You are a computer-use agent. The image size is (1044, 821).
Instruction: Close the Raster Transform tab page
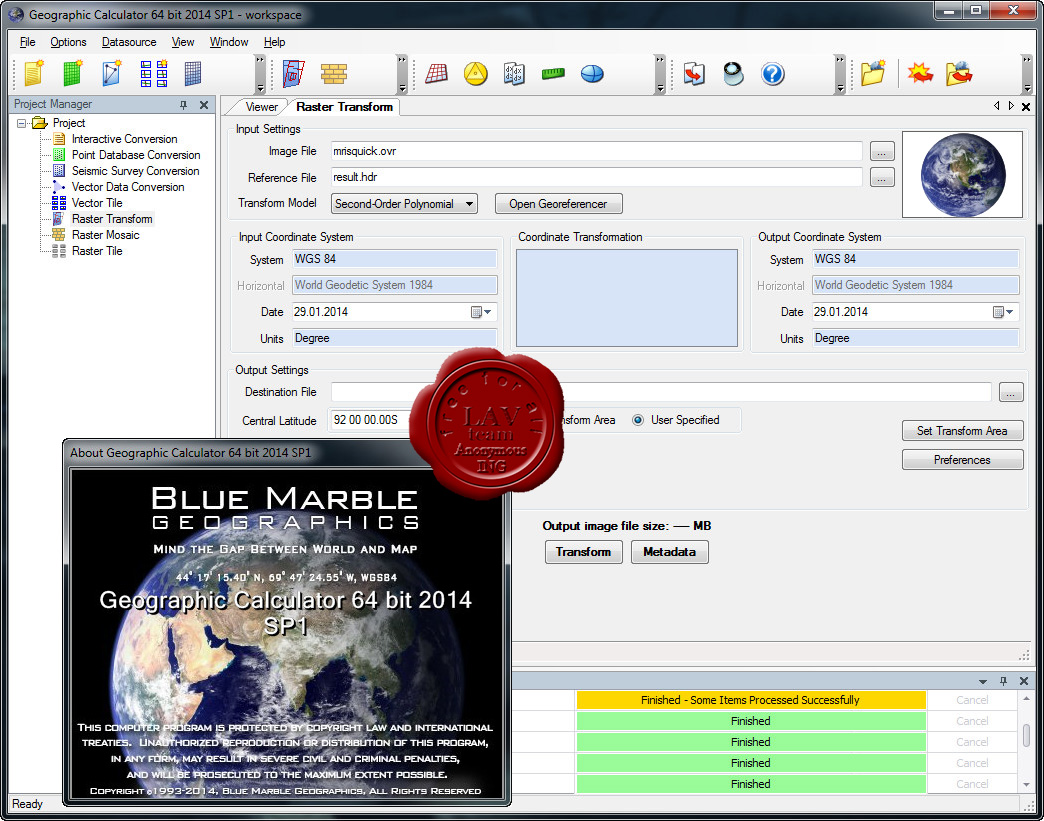[x=1026, y=107]
